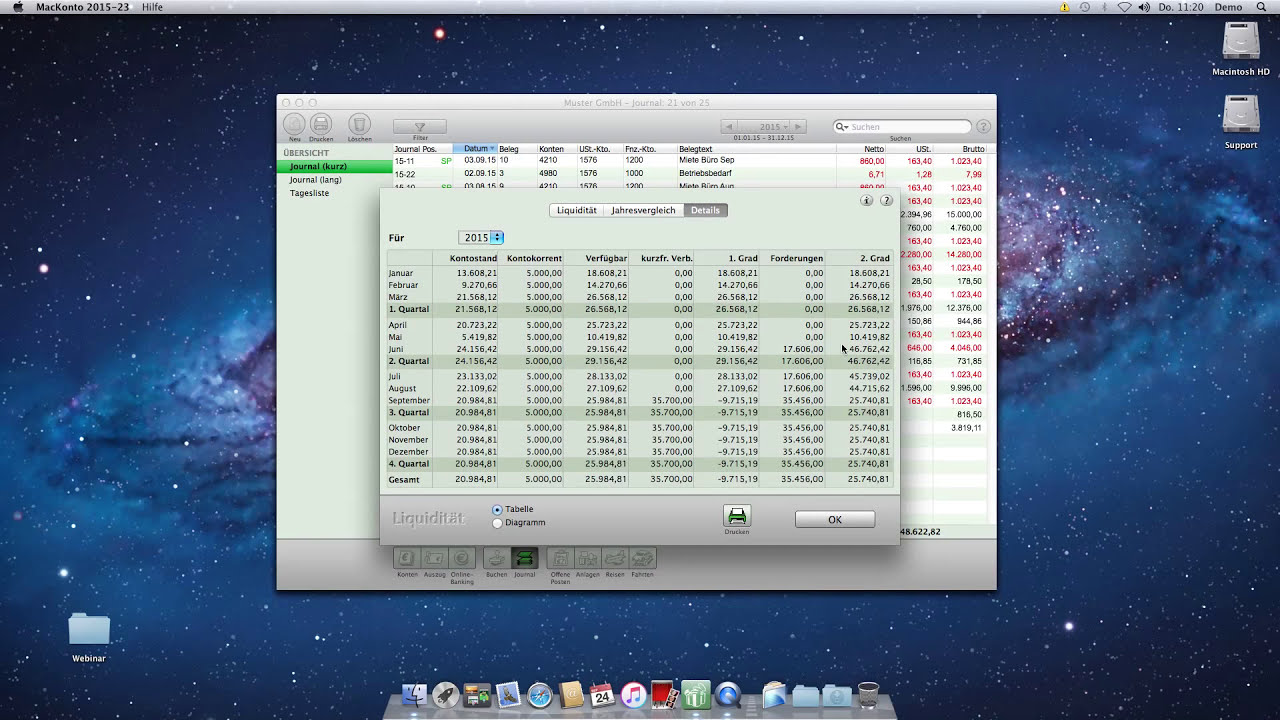Image resolution: width=1280 pixels, height=720 pixels.
Task: Open the Auszug module icon
Action: click(435, 558)
